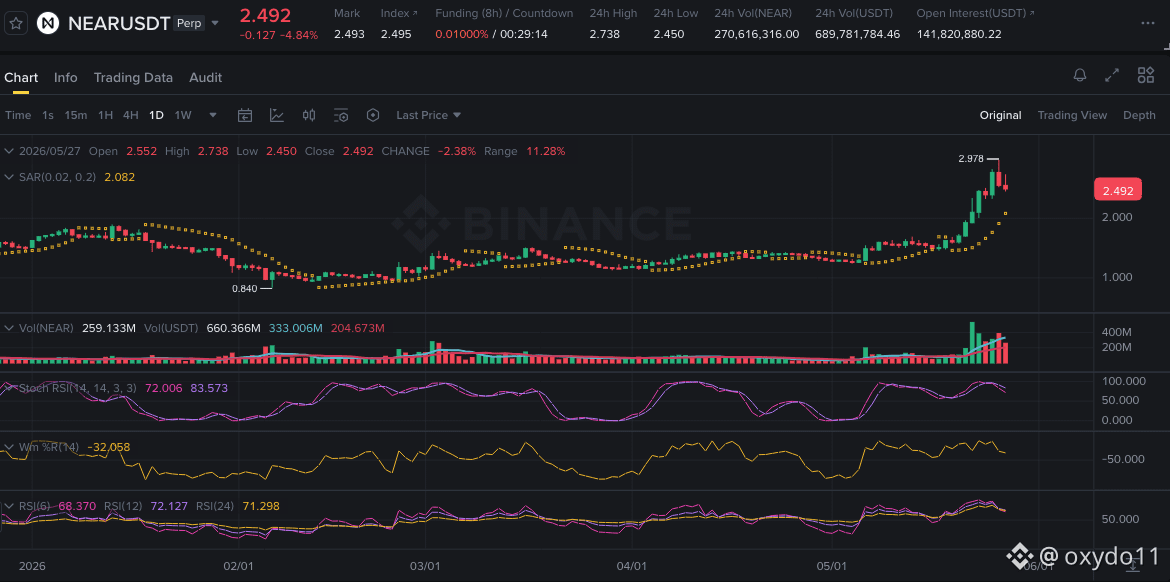Open the go-to-date calendar icon

pos(245,115)
